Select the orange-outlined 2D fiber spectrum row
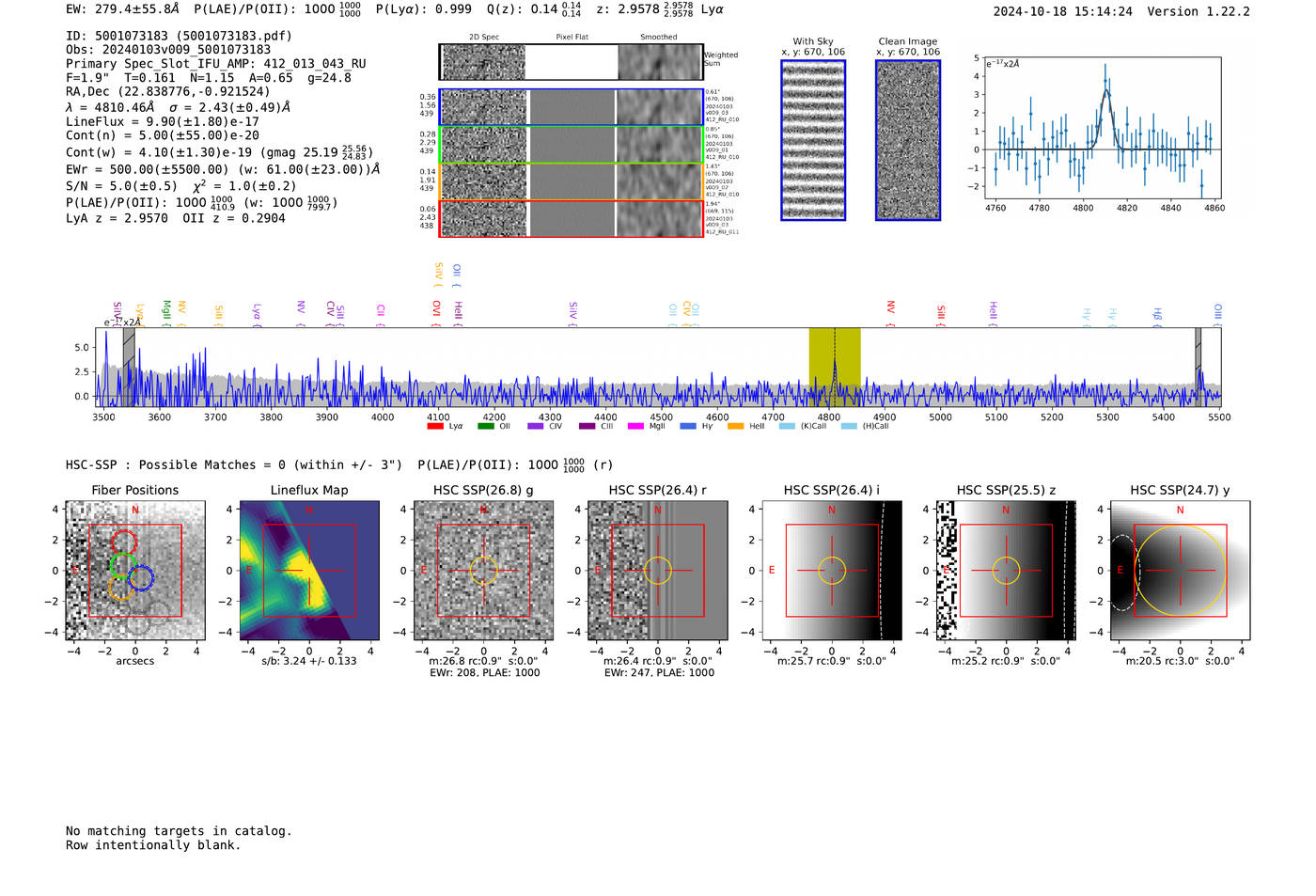The height and width of the screenshot is (896, 1316). click(571, 181)
